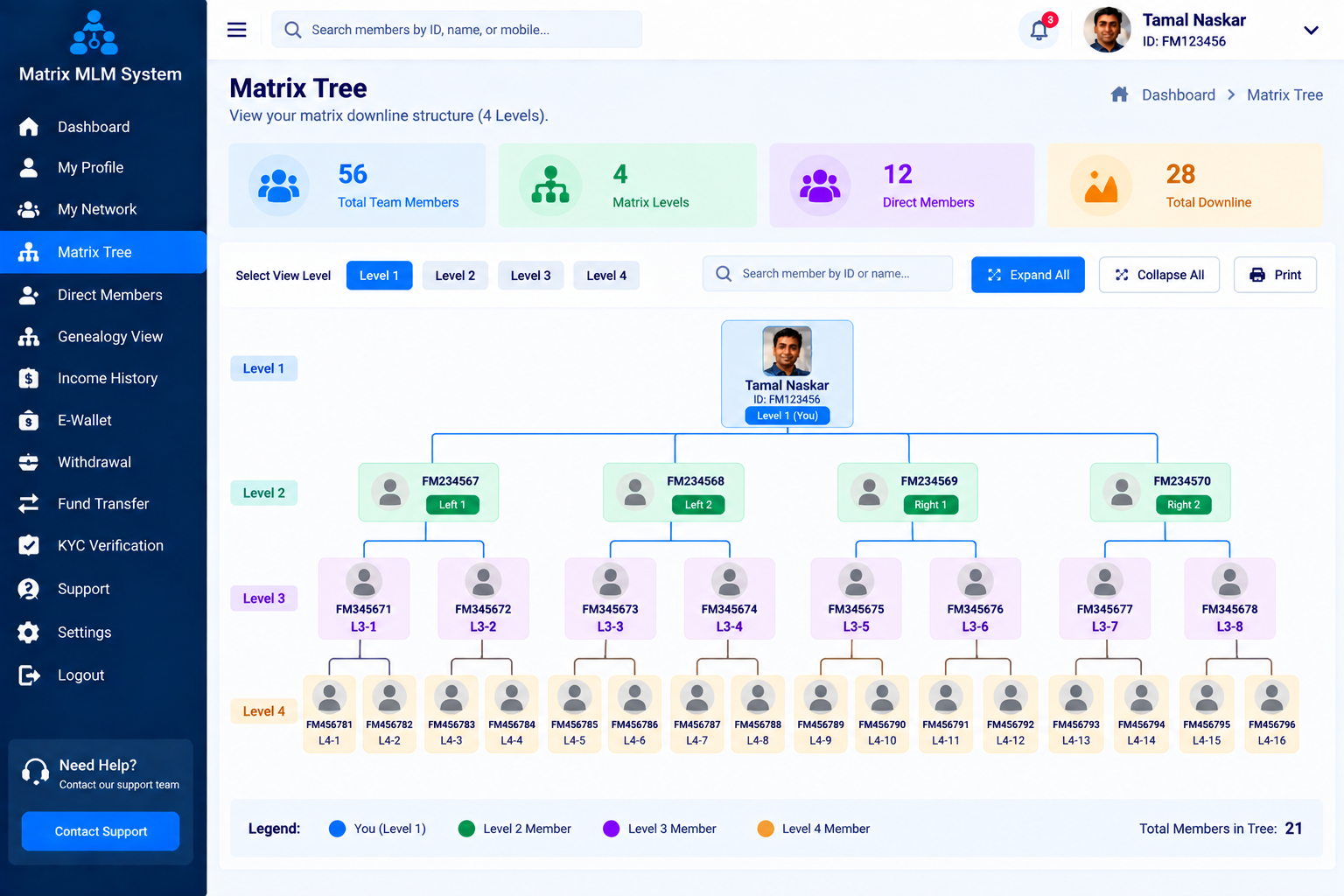Screen dimensions: 1344x896
Task: Switch to Level 1 view
Action: coord(379,276)
